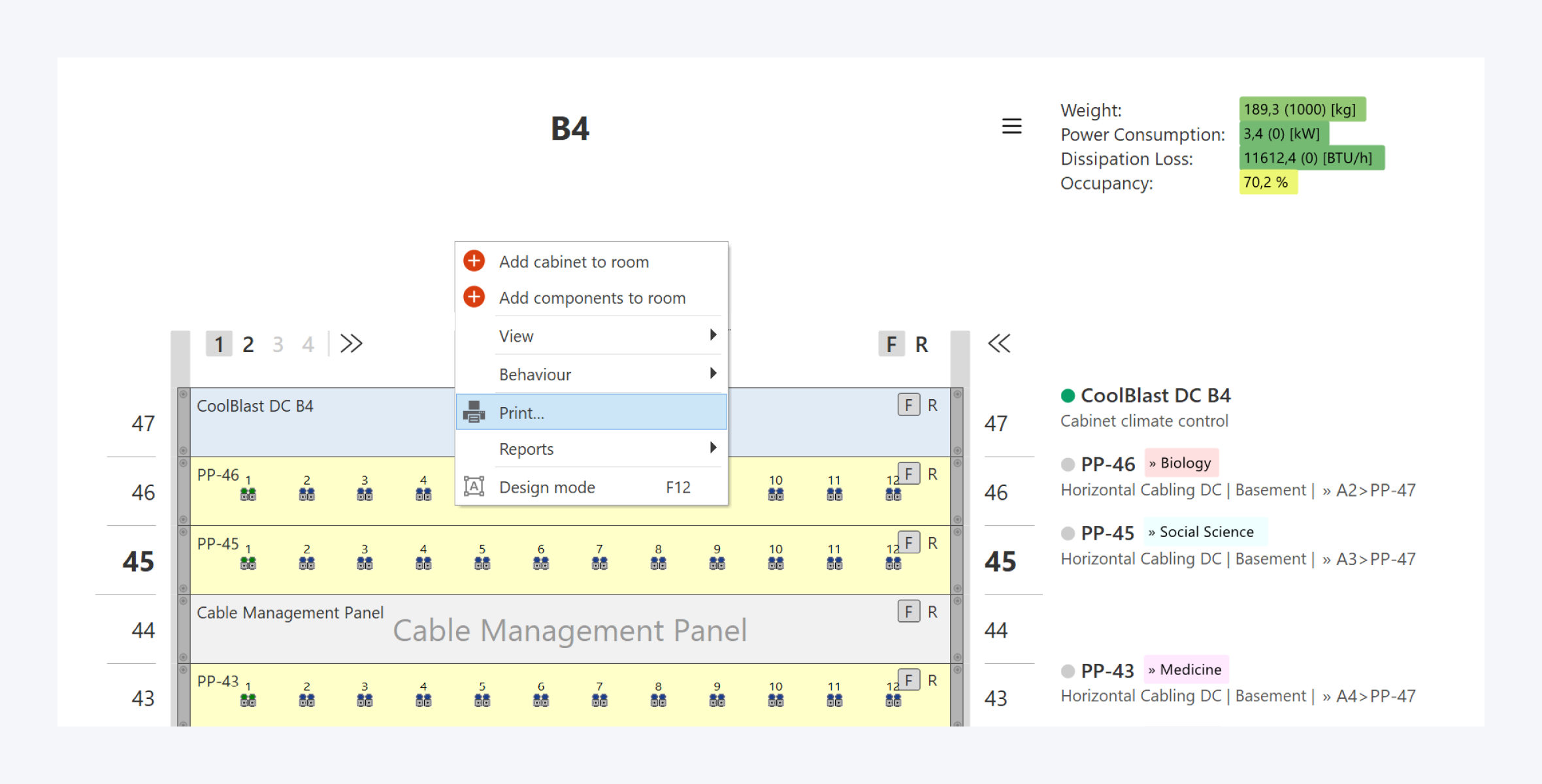The height and width of the screenshot is (784, 1542).
Task: Switch to cabinet page 2 tab
Action: point(248,344)
